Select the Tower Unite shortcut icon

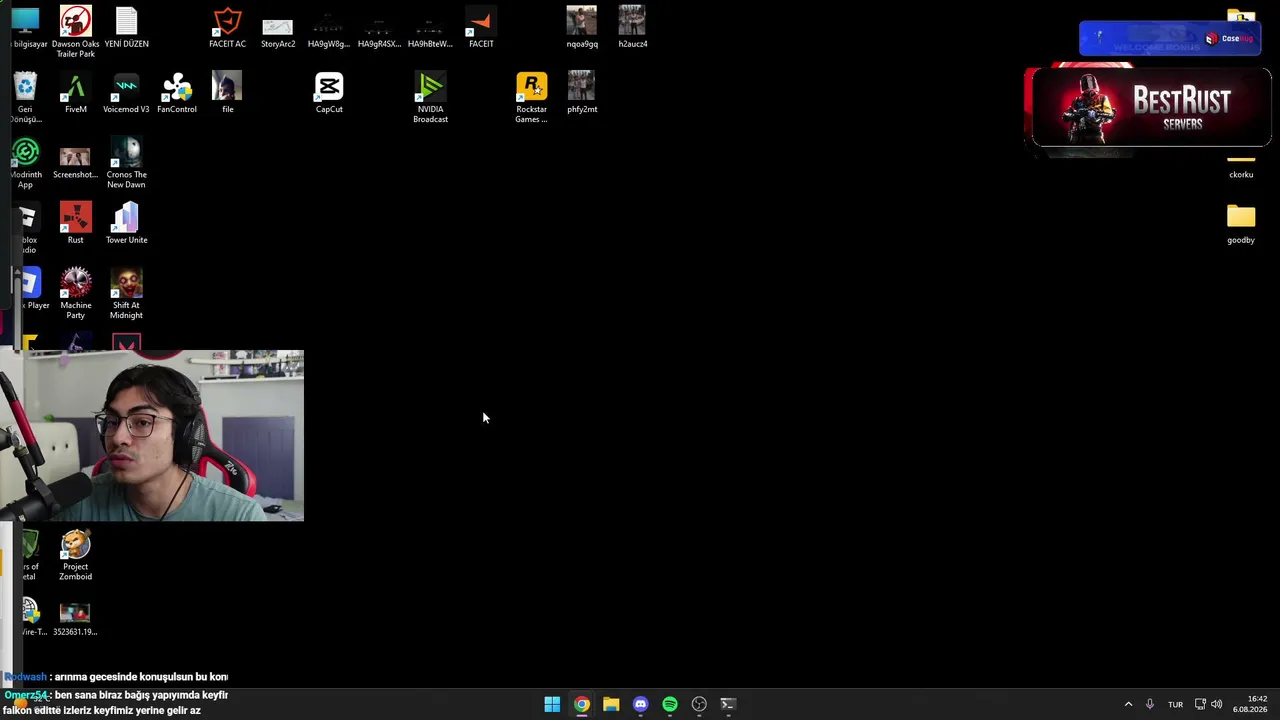[126, 223]
